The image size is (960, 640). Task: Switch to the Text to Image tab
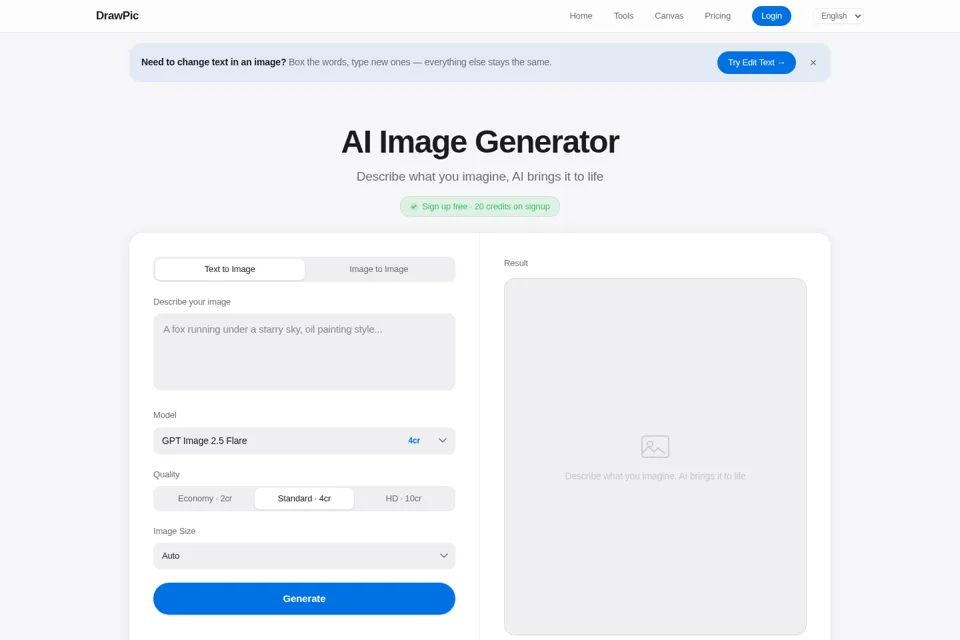tap(230, 269)
